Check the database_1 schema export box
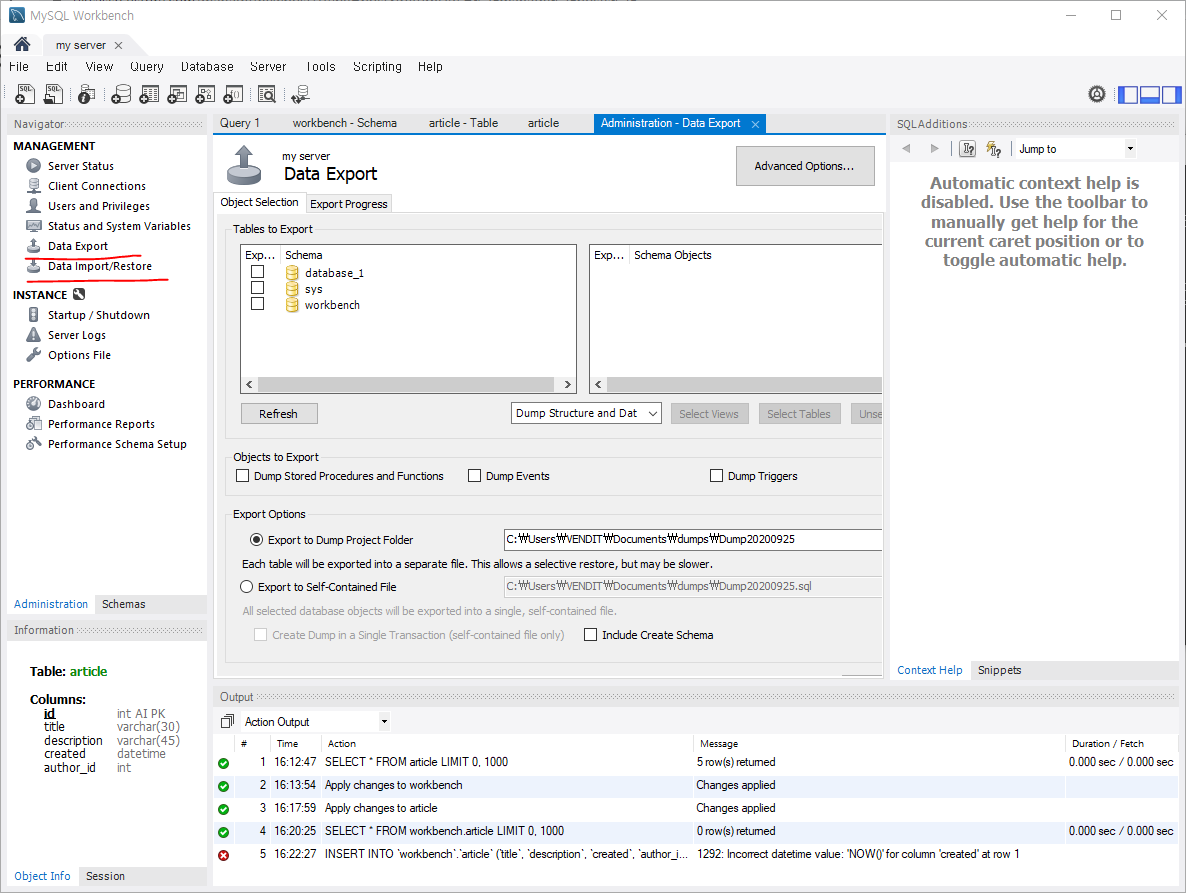 click(257, 271)
